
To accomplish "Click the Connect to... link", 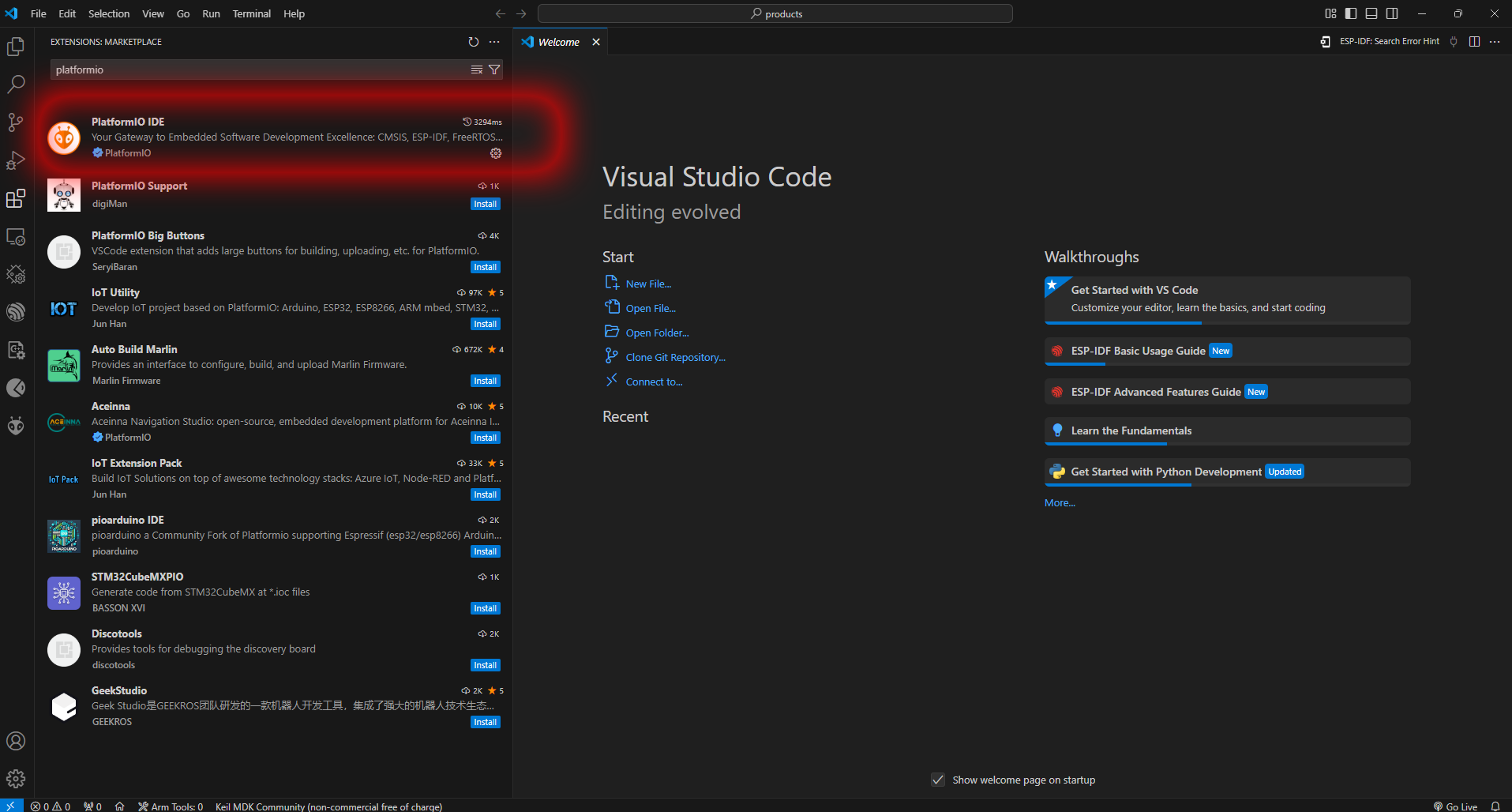I will 654,382.
